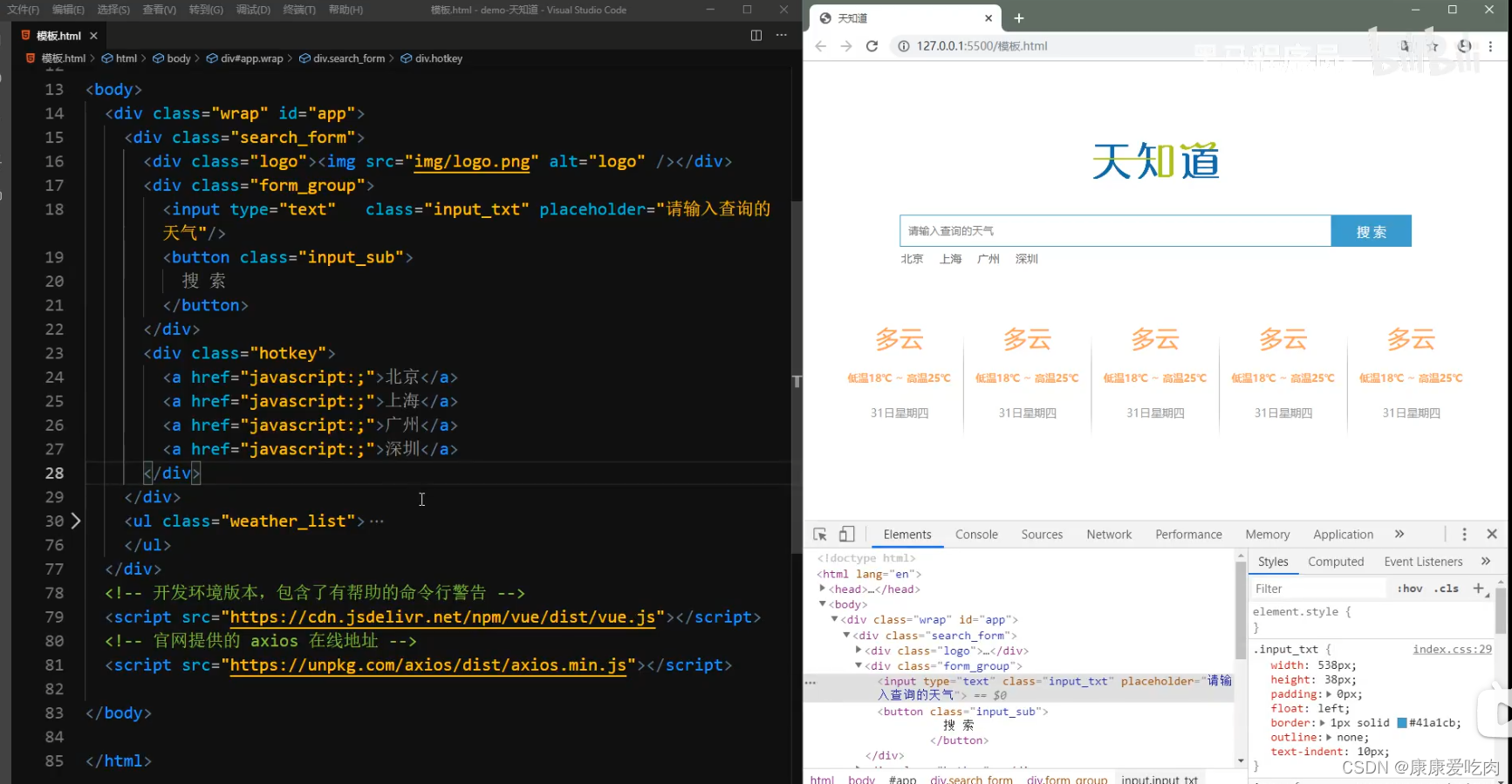The image size is (1512, 784).
Task: Open DevTools customize menu dots
Action: tap(1464, 534)
